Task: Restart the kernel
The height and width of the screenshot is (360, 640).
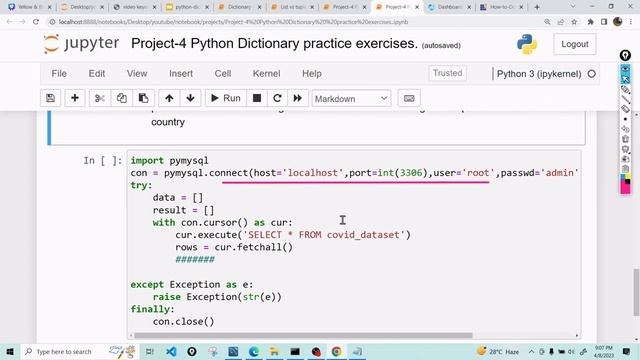Action: 277,98
